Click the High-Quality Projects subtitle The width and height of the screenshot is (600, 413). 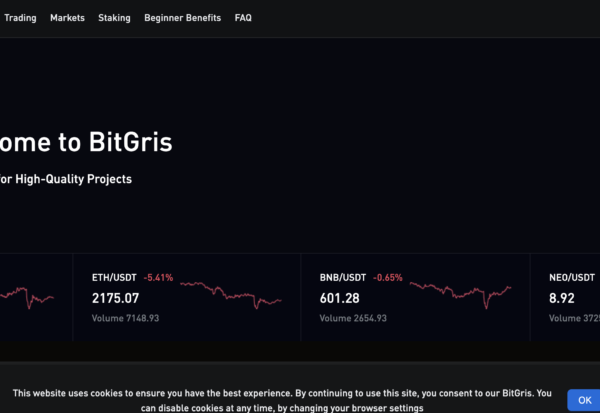pos(65,179)
